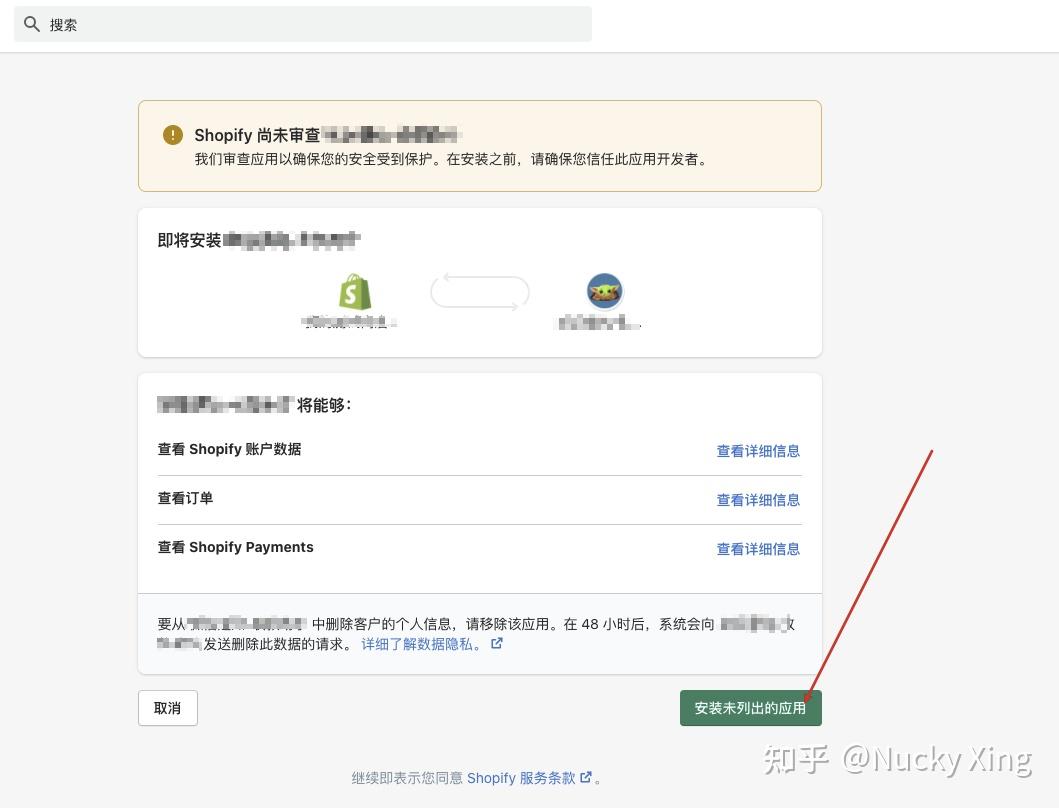Click the app's circular avatar icon
The height and width of the screenshot is (808, 1059).
coord(604,291)
